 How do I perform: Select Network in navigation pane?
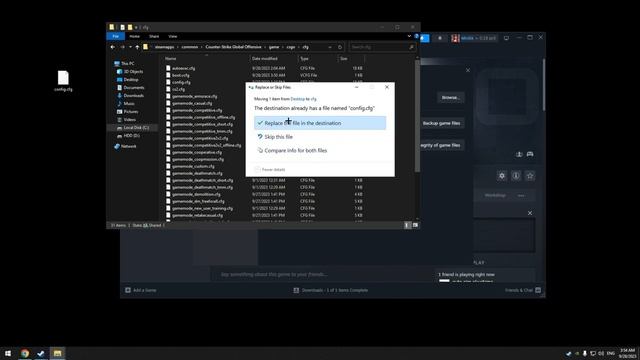pyautogui.click(x=125, y=146)
